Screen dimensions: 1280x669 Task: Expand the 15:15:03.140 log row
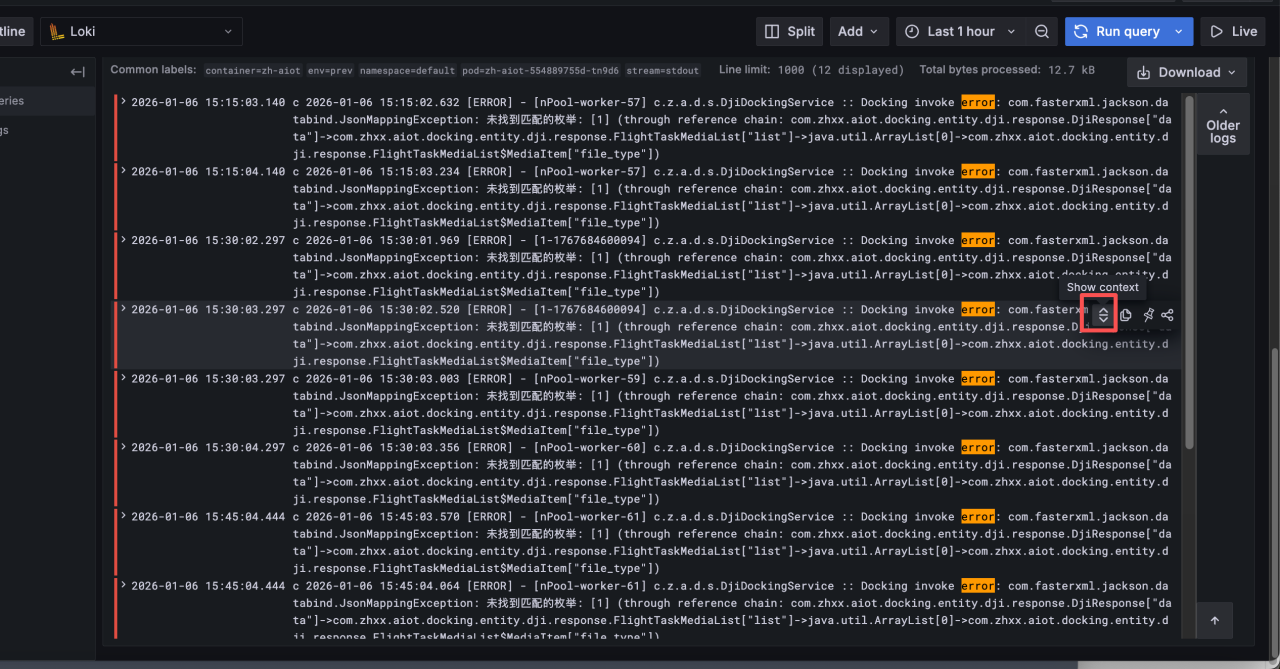[x=123, y=102]
